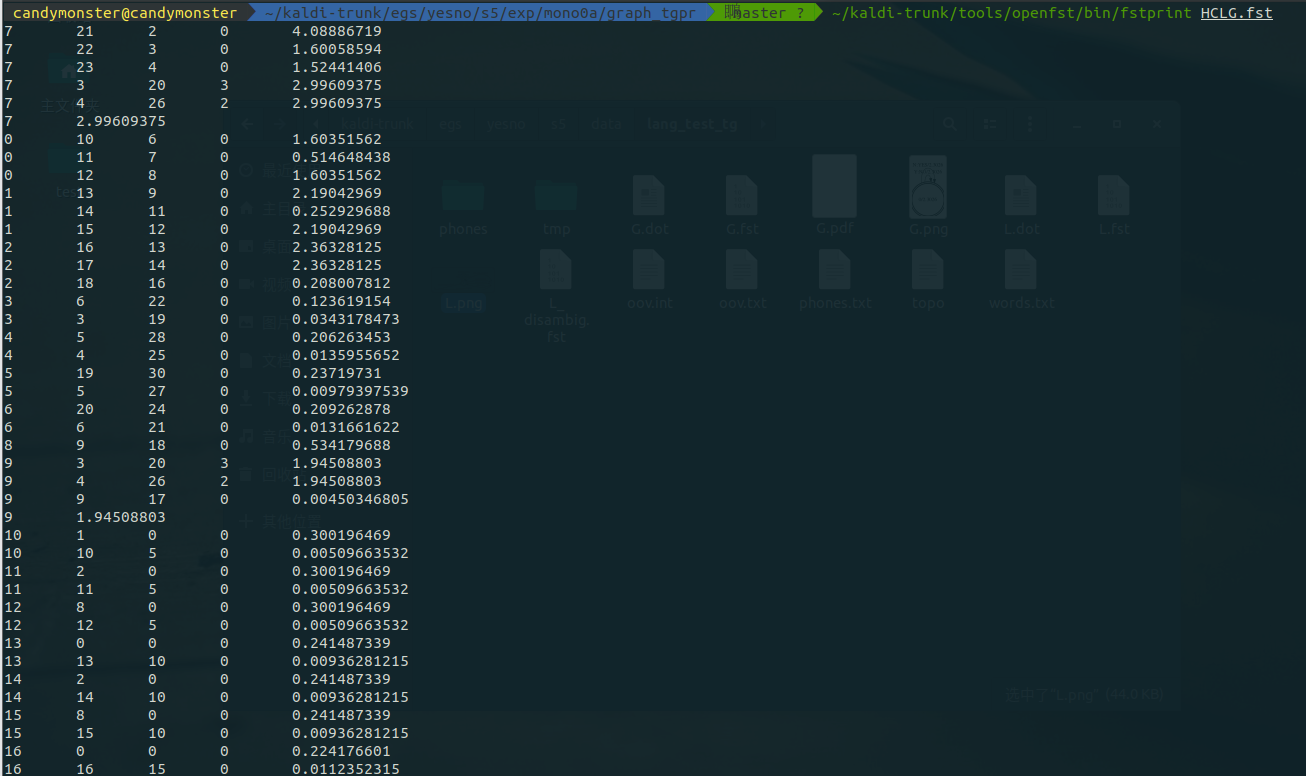Click the file manager search icon
The height and width of the screenshot is (776, 1306).
click(x=951, y=124)
